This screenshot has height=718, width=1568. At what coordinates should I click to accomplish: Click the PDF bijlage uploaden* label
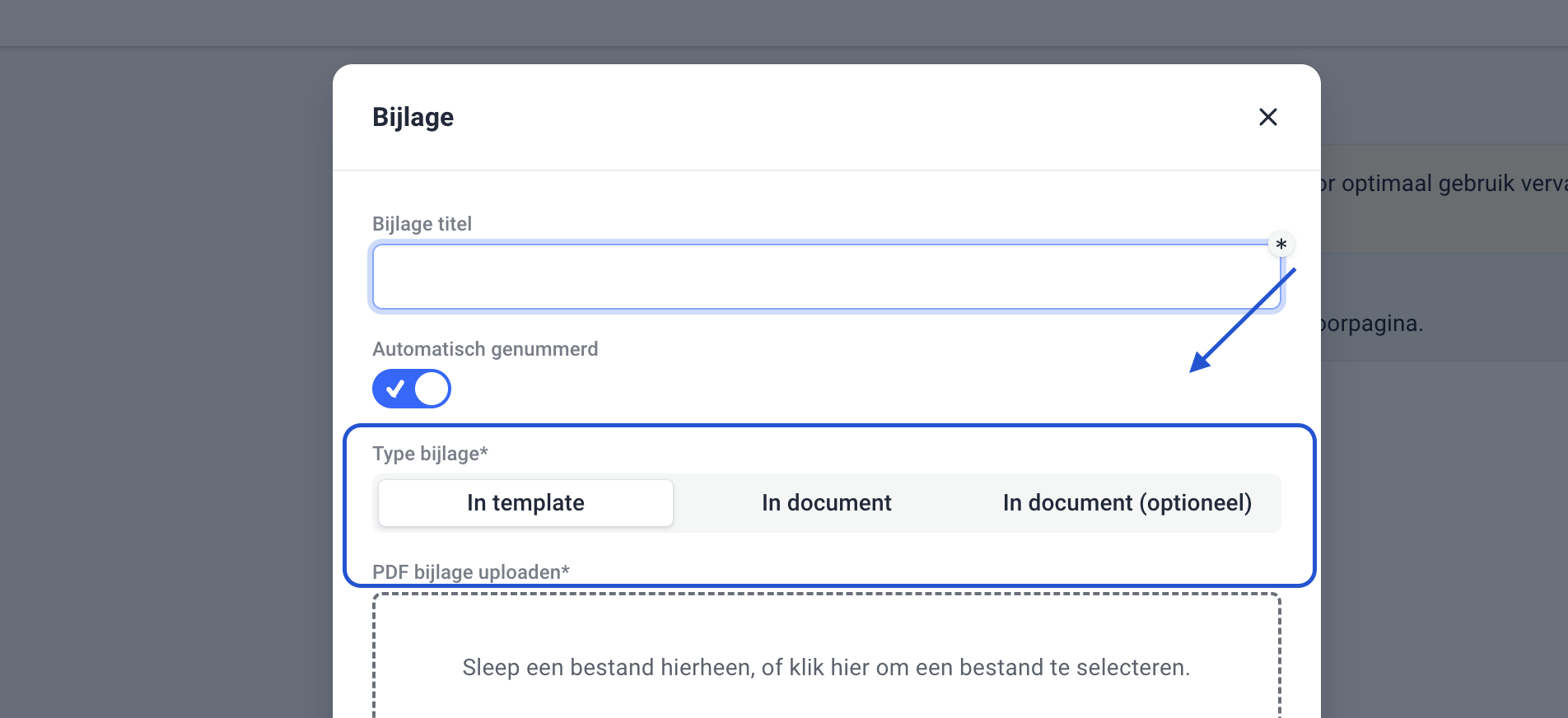pos(471,572)
